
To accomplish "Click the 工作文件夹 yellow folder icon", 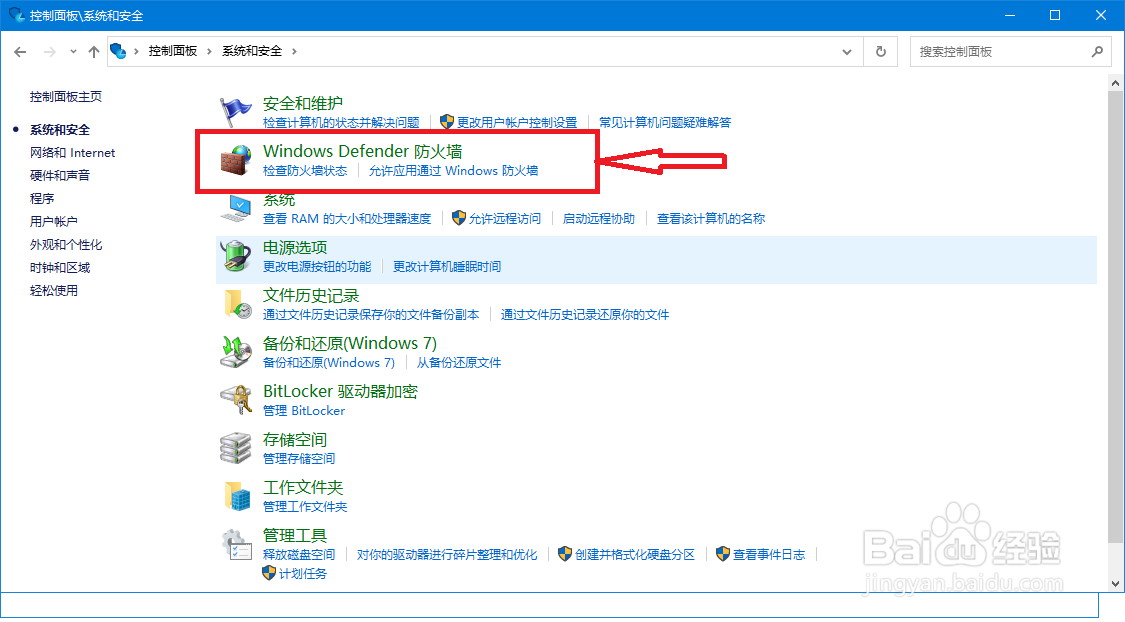I will click(235, 495).
